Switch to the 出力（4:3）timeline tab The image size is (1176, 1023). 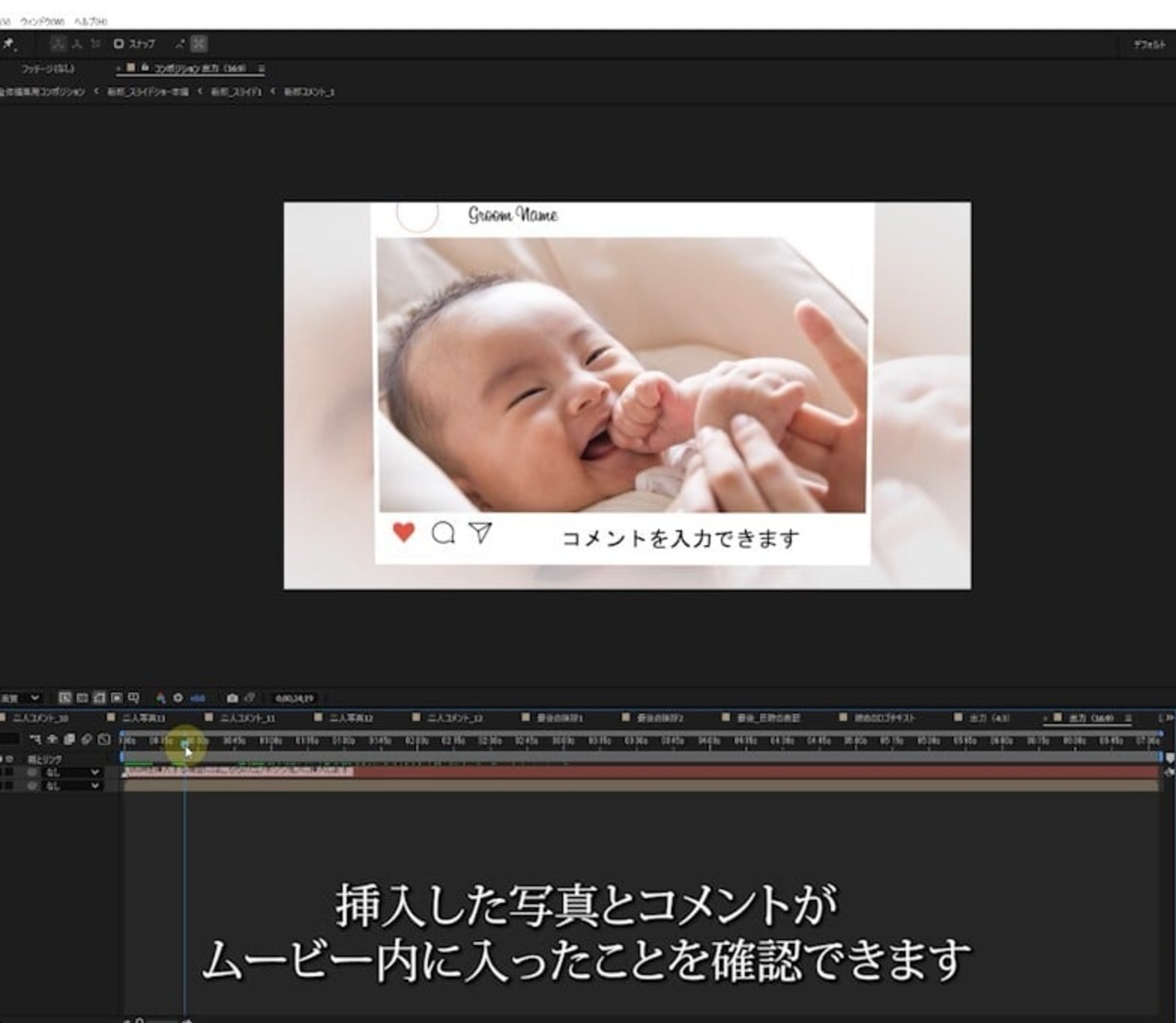point(989,718)
